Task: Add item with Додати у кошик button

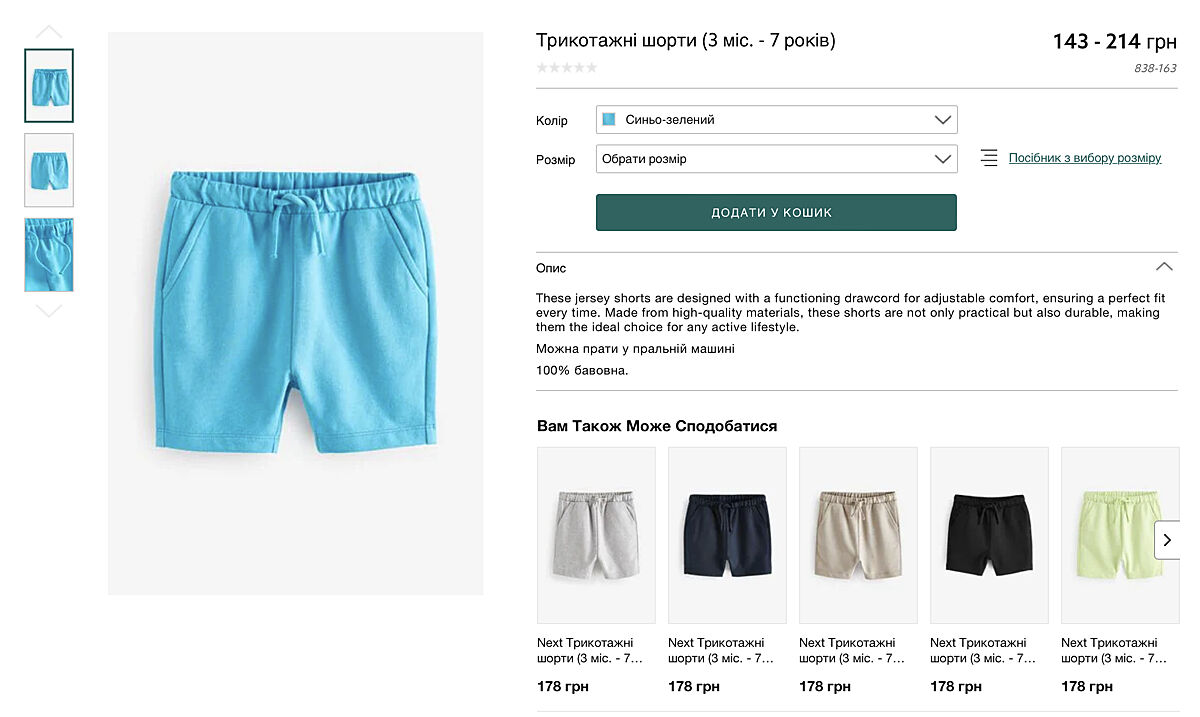Action: tap(776, 213)
